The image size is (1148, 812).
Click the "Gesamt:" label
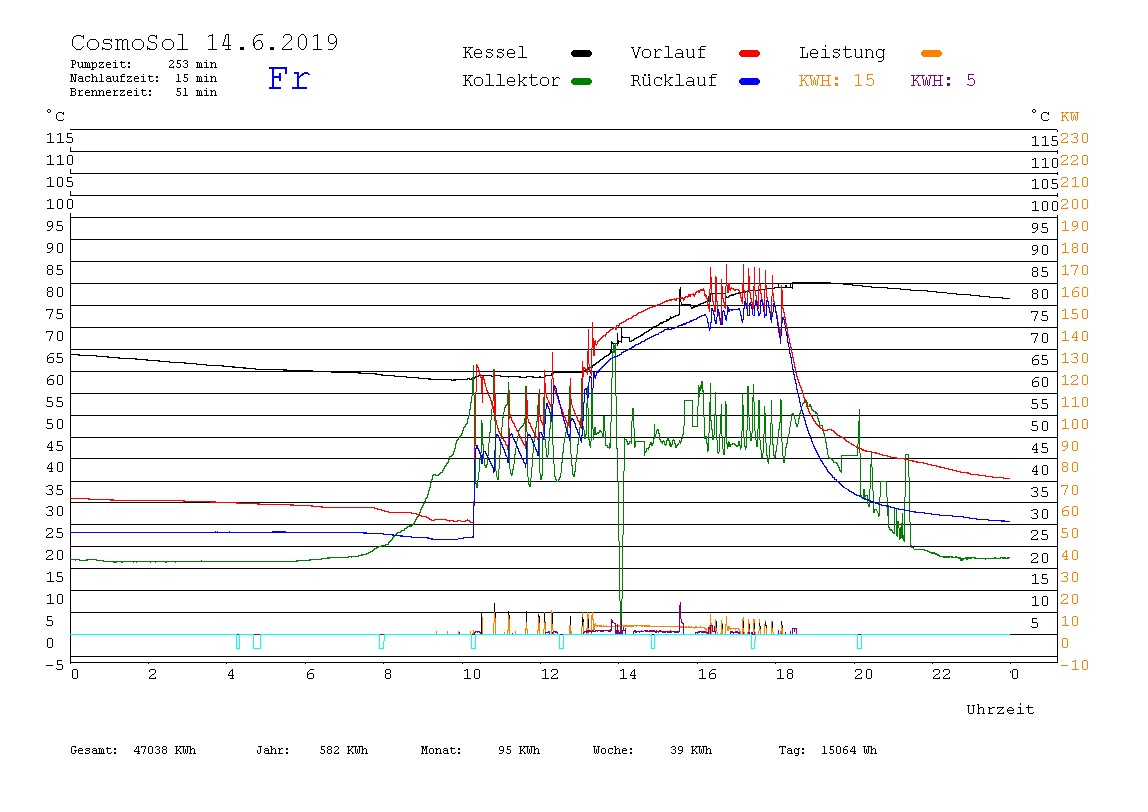tap(94, 750)
